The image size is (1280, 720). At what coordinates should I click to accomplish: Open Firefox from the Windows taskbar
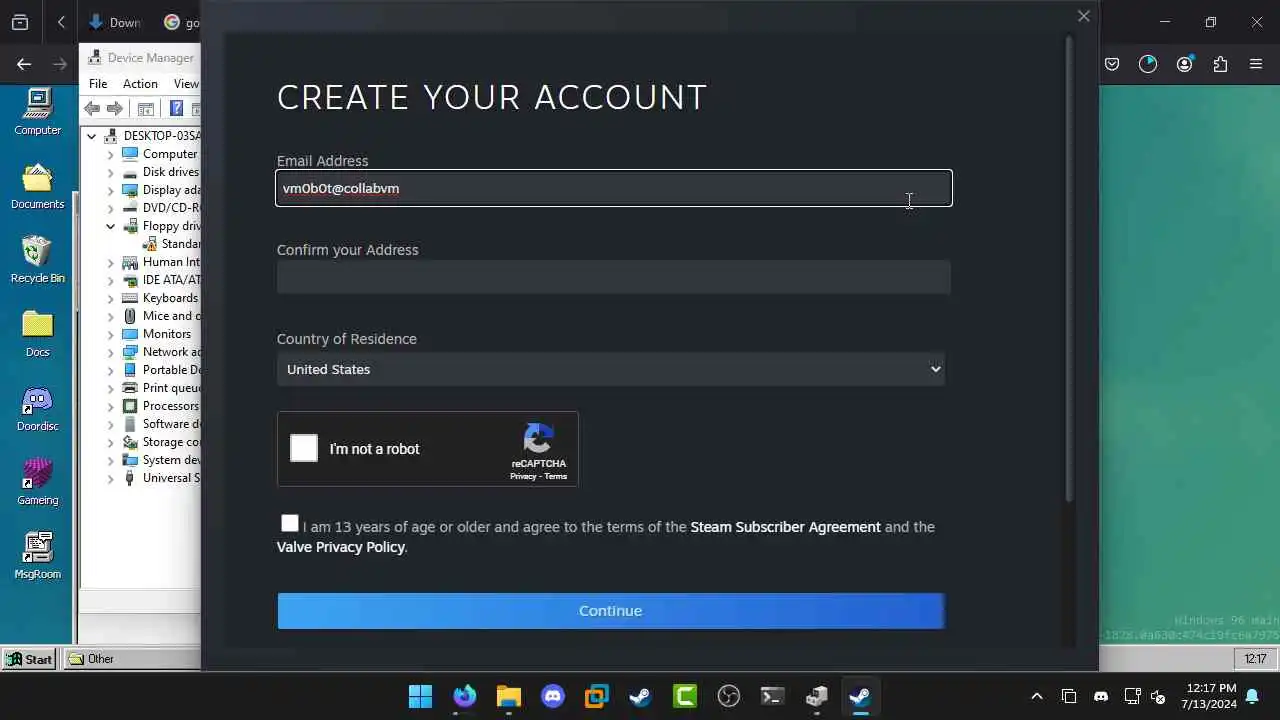[465, 696]
